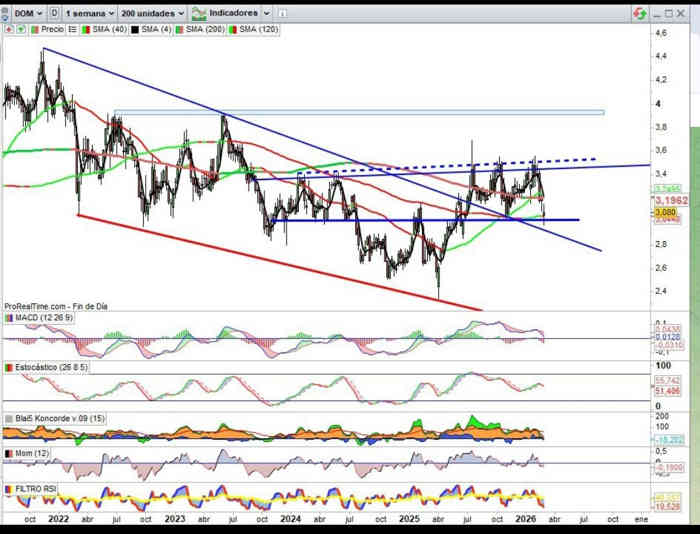
Task: Click the Blai5 Koncorde panel icon
Action: tap(9, 418)
